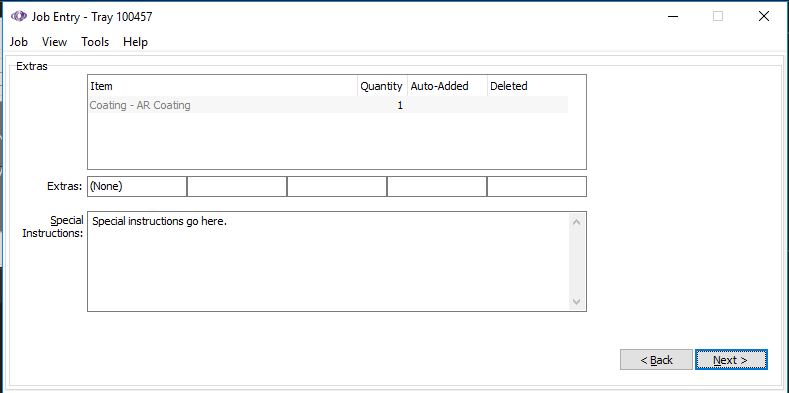Viewport: 789px width, 393px height.
Task: Open the Tools menu
Action: point(95,42)
